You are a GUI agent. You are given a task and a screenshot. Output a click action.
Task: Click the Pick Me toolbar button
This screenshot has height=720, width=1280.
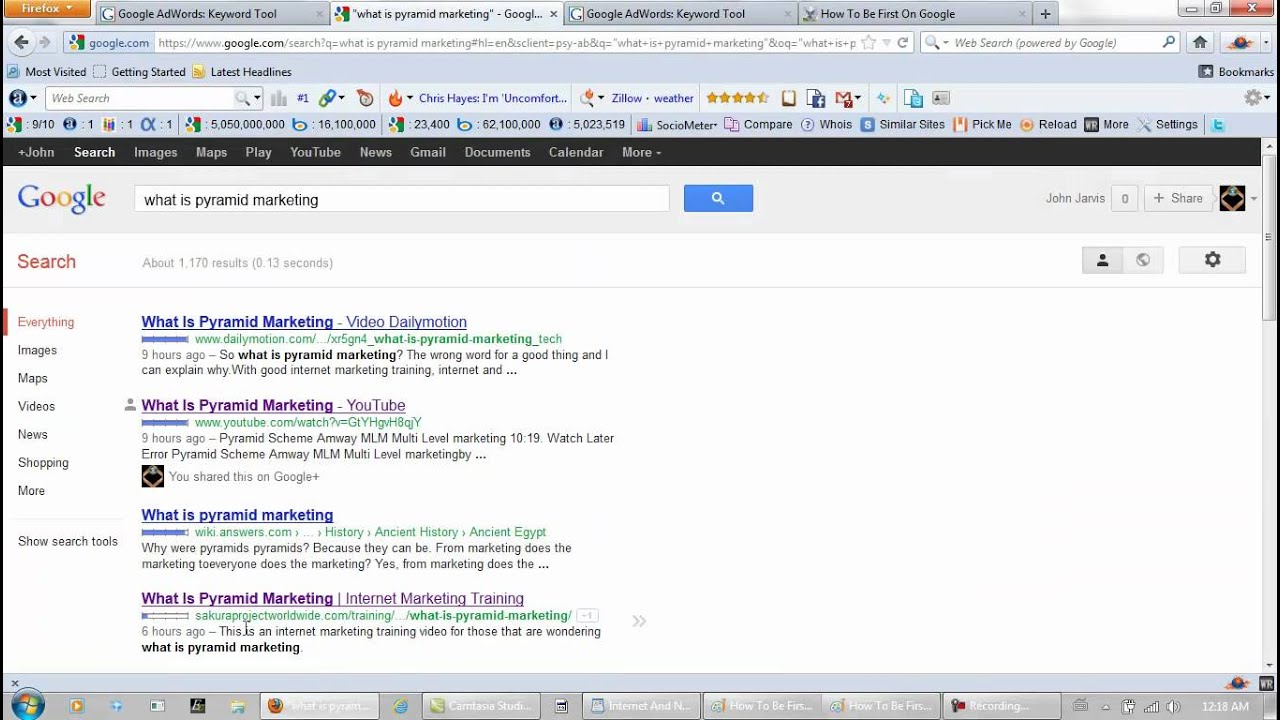click(982, 125)
